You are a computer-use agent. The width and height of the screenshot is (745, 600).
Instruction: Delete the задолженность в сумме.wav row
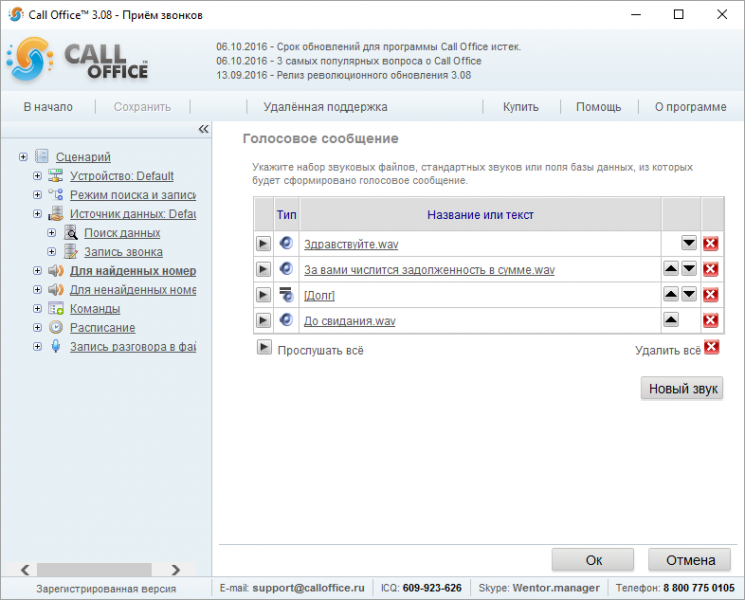710,269
